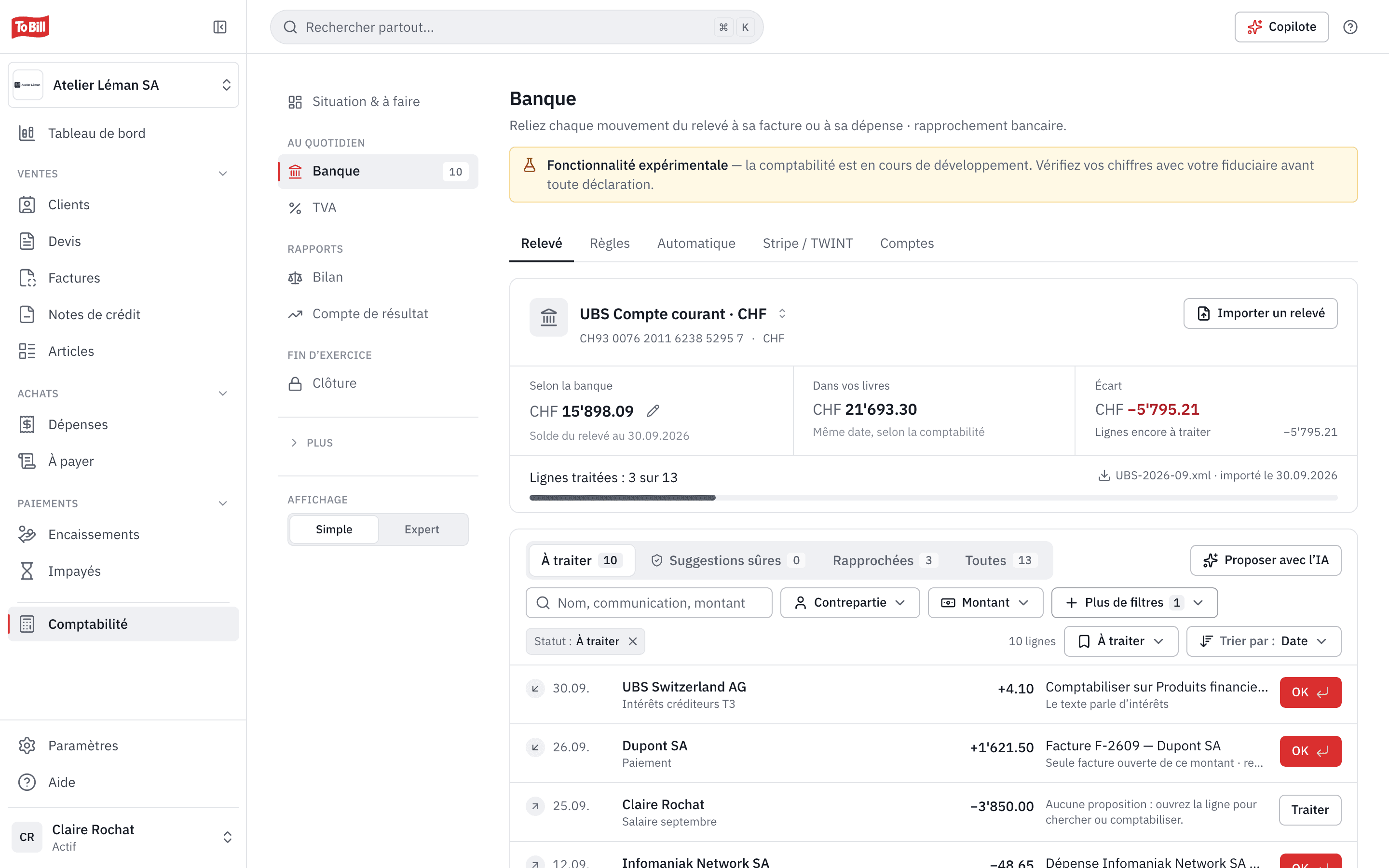Open Factures from sidebar
1389x868 pixels.
click(123, 278)
